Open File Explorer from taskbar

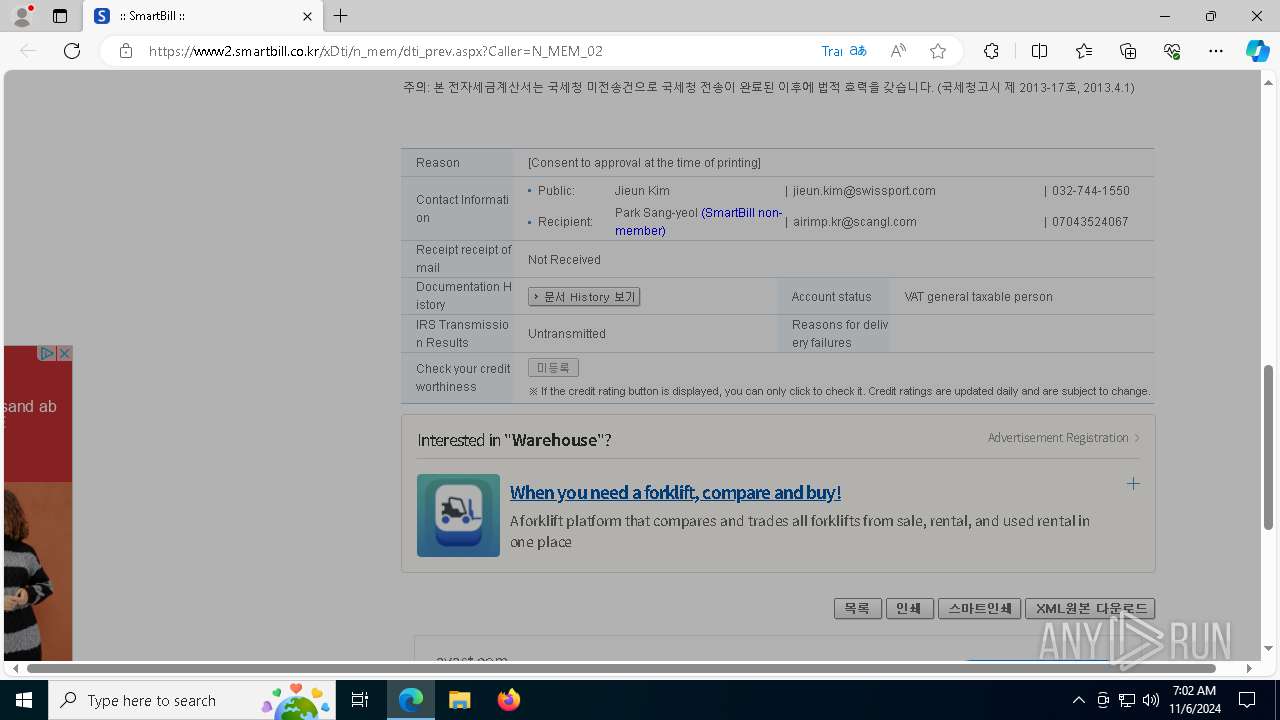[460, 700]
